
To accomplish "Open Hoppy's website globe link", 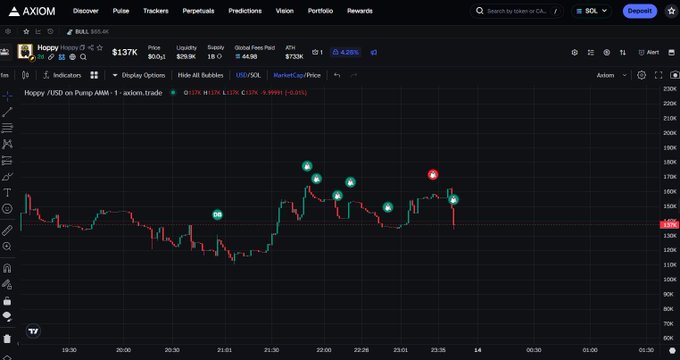I will [72, 57].
